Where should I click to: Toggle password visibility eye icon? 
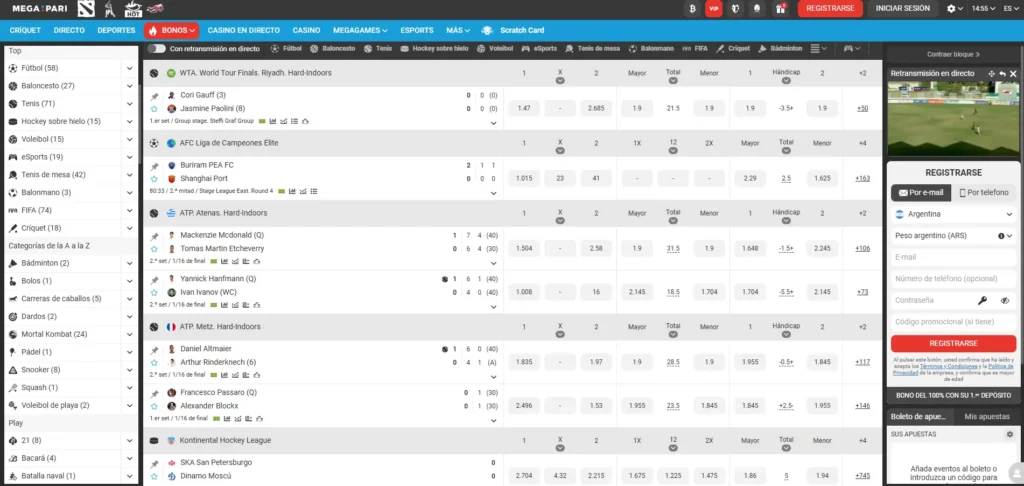tap(1004, 300)
